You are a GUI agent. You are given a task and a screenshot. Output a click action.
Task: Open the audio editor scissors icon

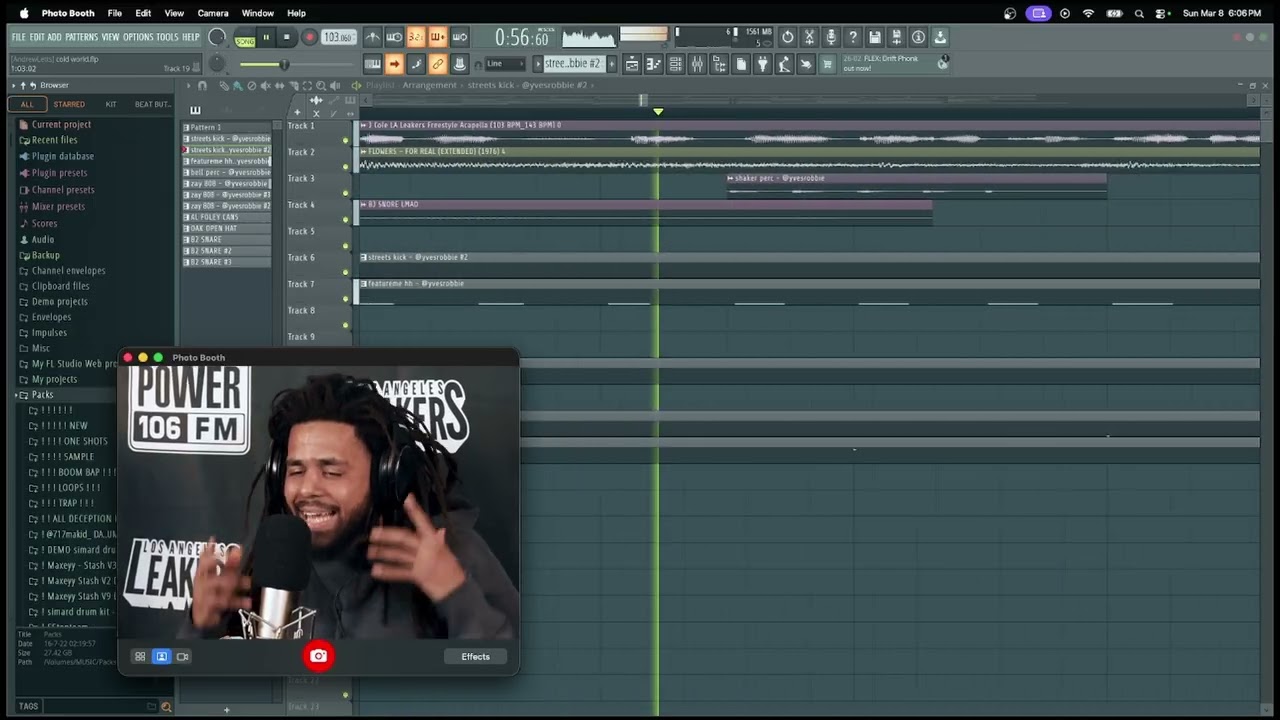coord(810,37)
